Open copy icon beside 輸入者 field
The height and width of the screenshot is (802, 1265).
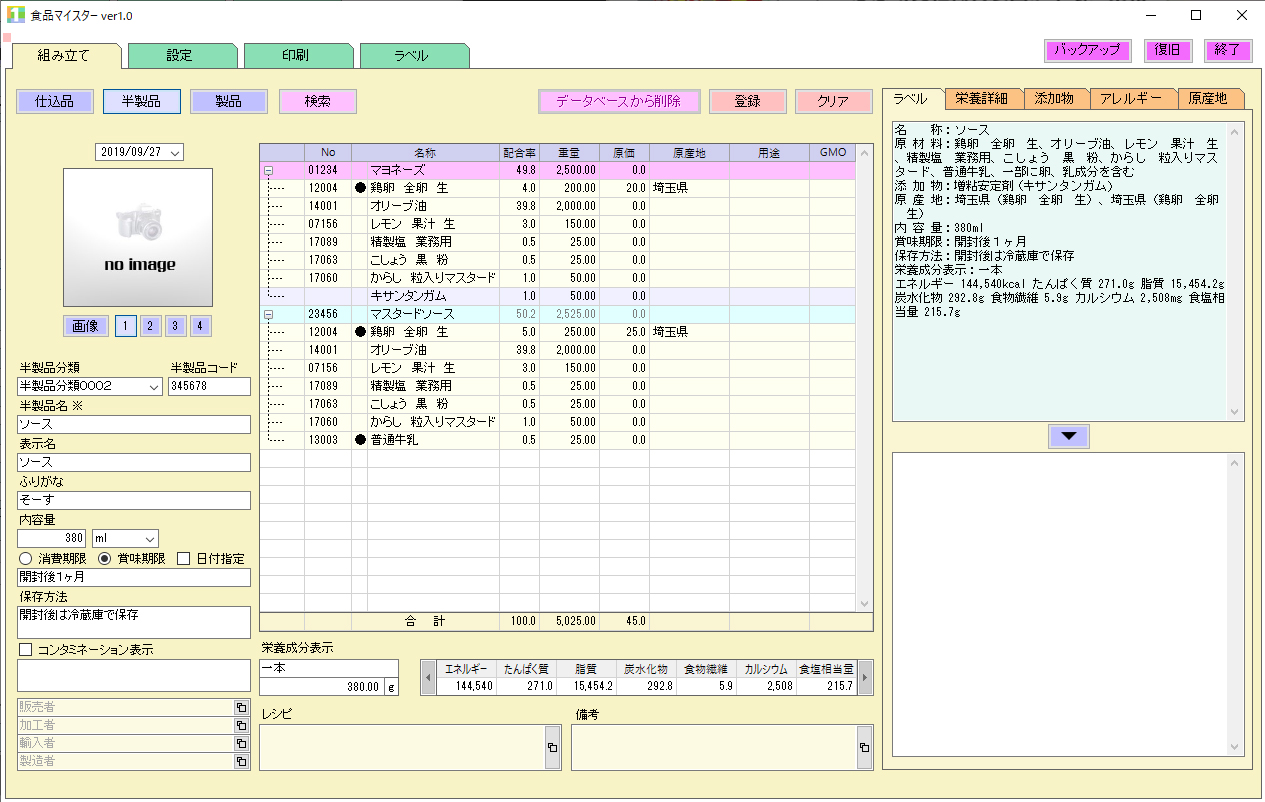[241, 743]
